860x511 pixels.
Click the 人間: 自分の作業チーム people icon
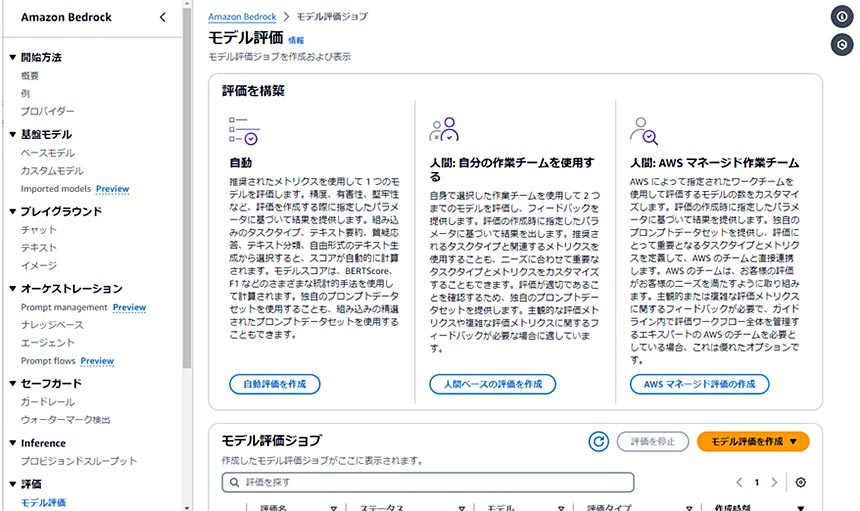tap(444, 129)
